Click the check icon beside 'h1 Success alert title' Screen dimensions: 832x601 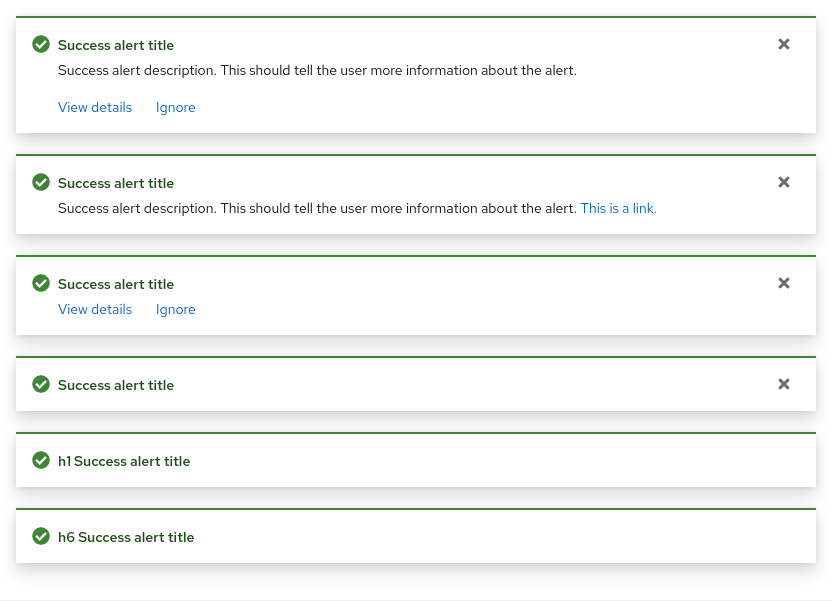(x=41, y=460)
